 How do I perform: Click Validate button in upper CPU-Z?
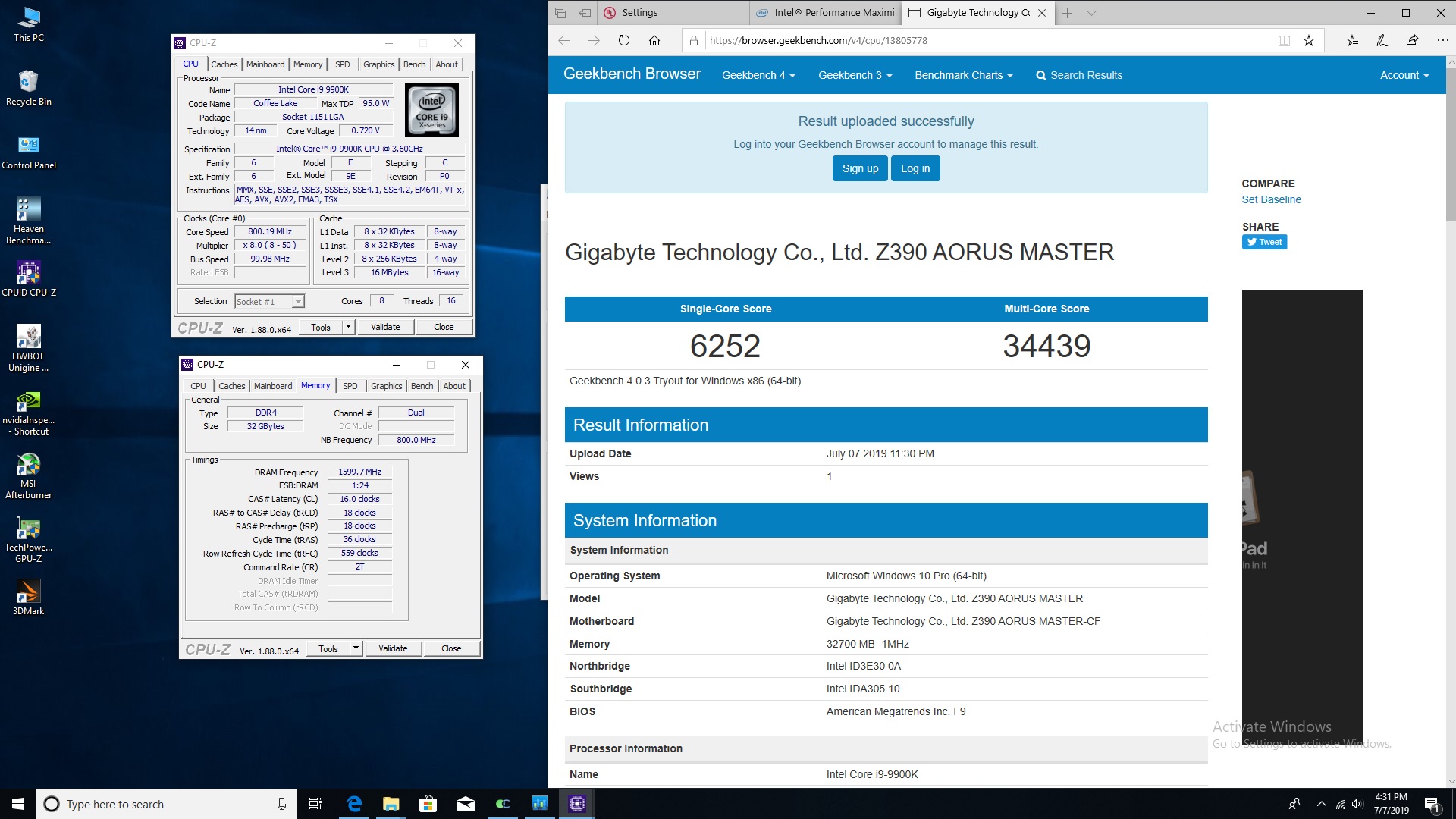tap(385, 327)
